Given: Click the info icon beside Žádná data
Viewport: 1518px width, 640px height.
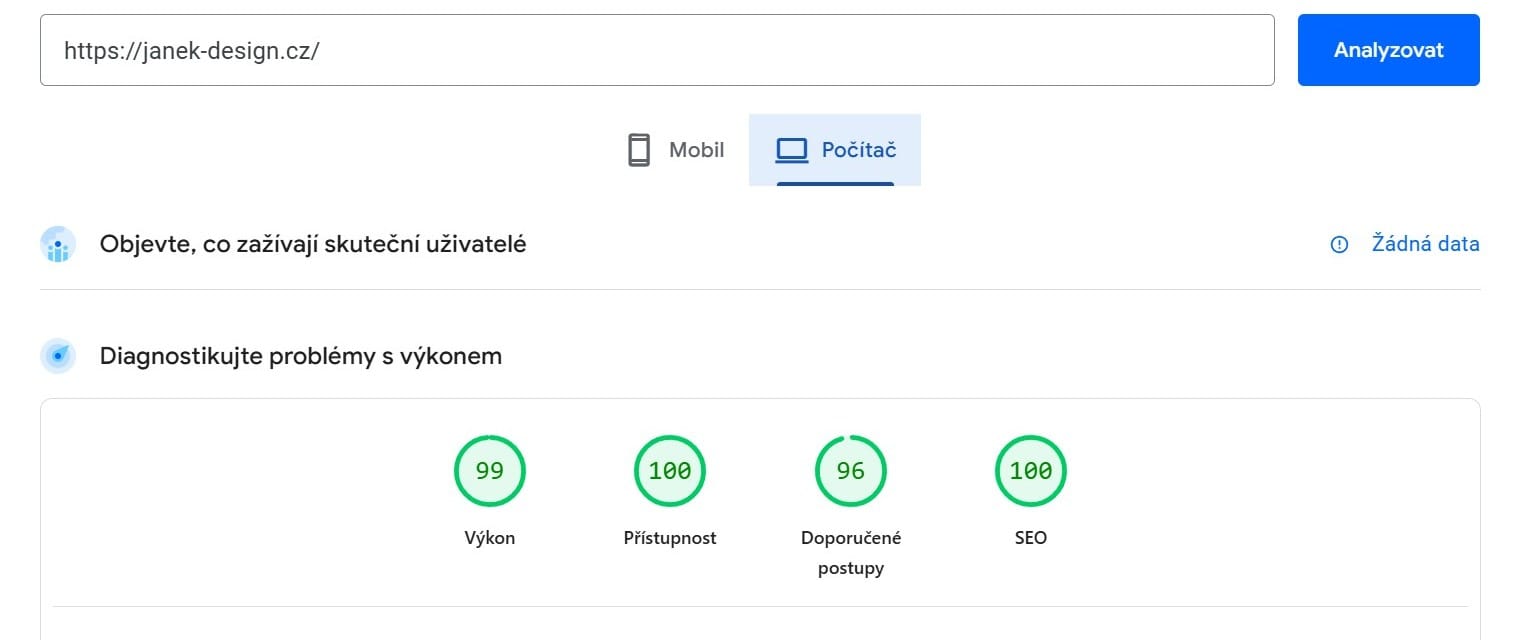Looking at the screenshot, I should click(1340, 244).
